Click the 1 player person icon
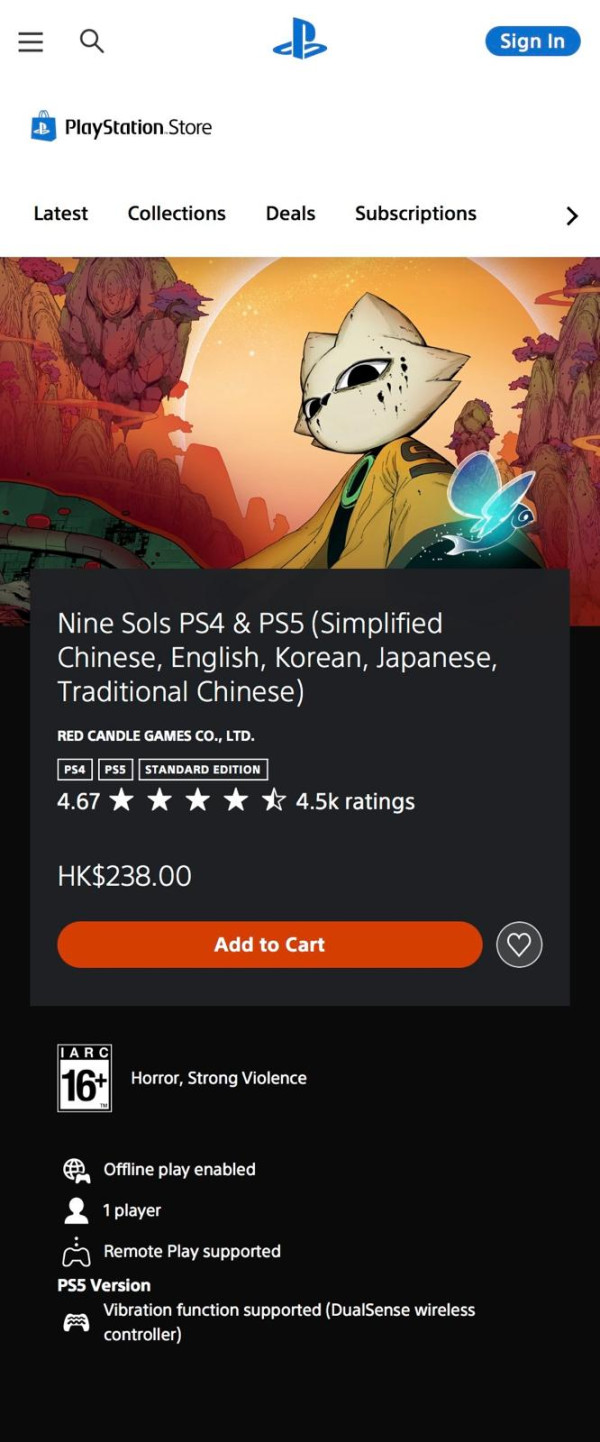600x1442 pixels. (x=76, y=1211)
